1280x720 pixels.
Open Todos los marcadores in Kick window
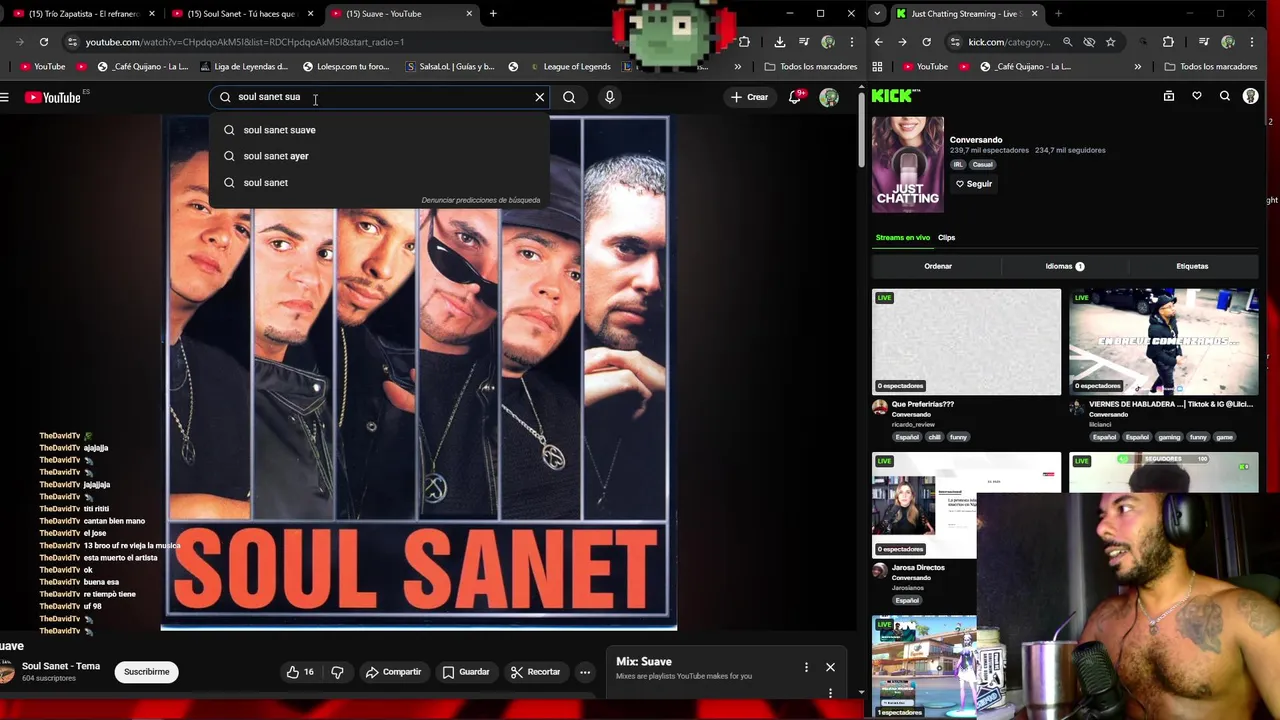[1211, 67]
